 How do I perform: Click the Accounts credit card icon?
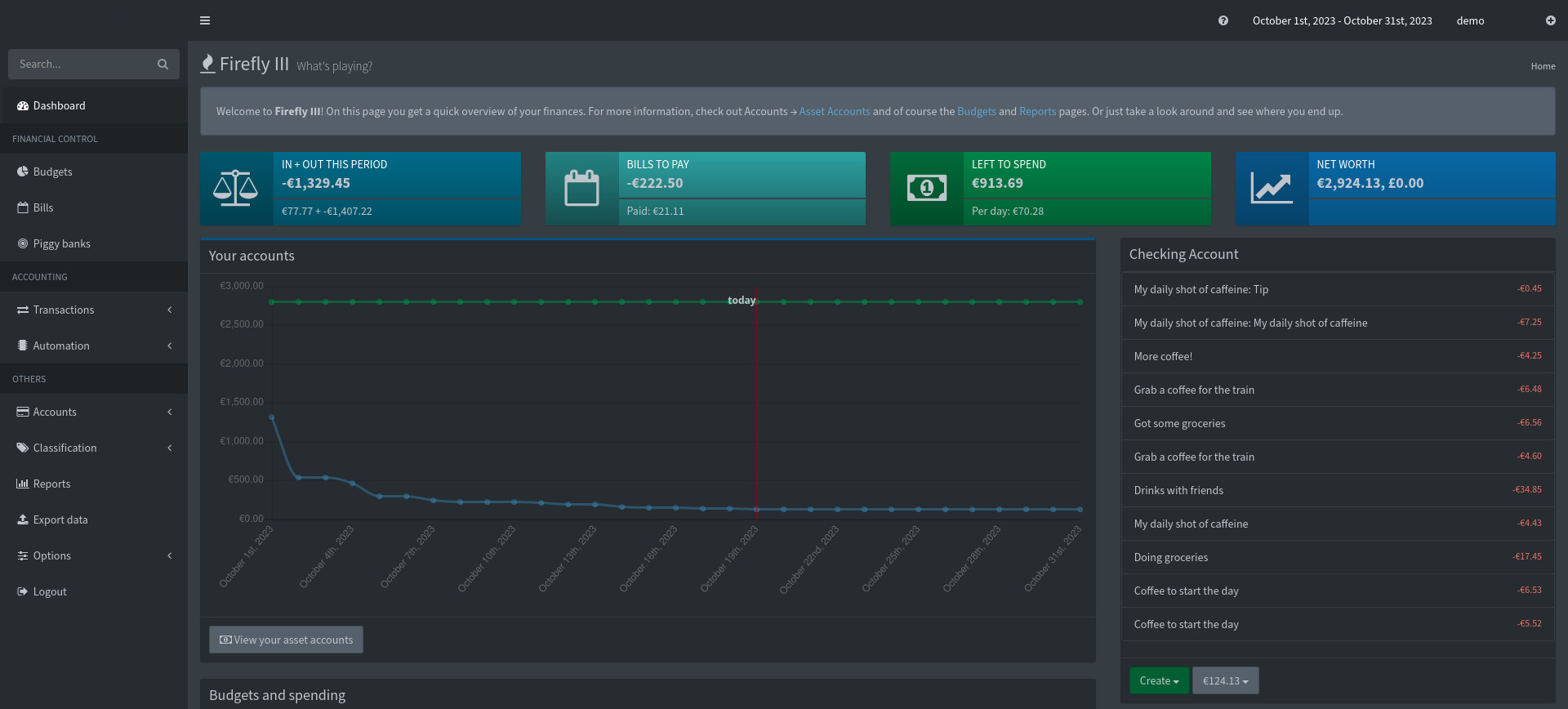[x=23, y=412]
